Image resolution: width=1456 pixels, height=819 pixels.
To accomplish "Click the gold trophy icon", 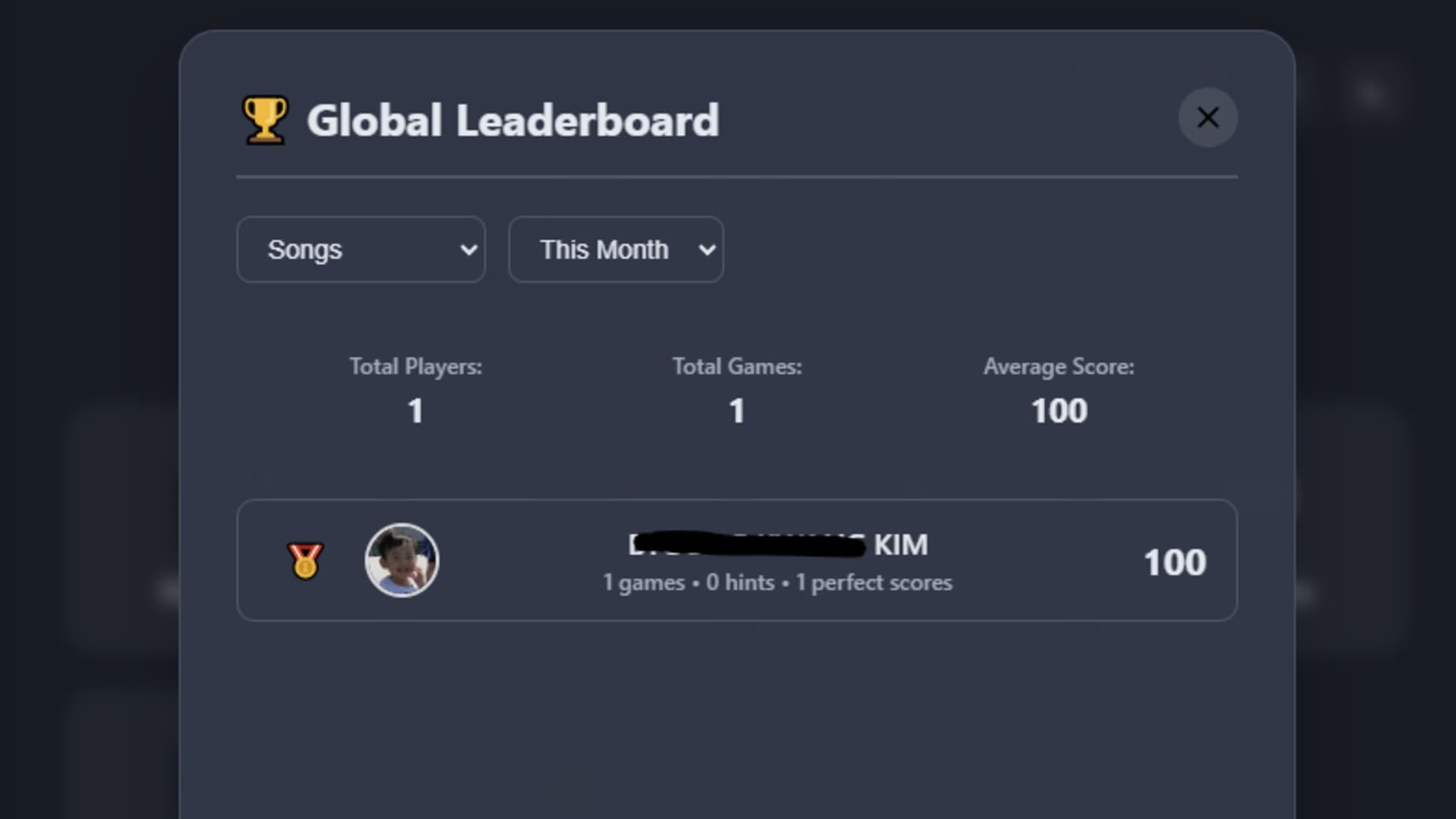I will (x=265, y=120).
